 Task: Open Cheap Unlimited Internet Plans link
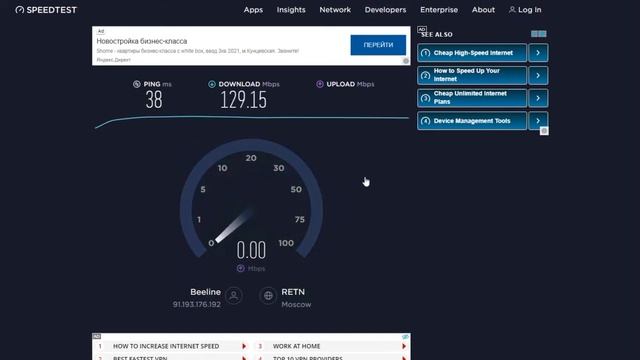click(x=472, y=98)
